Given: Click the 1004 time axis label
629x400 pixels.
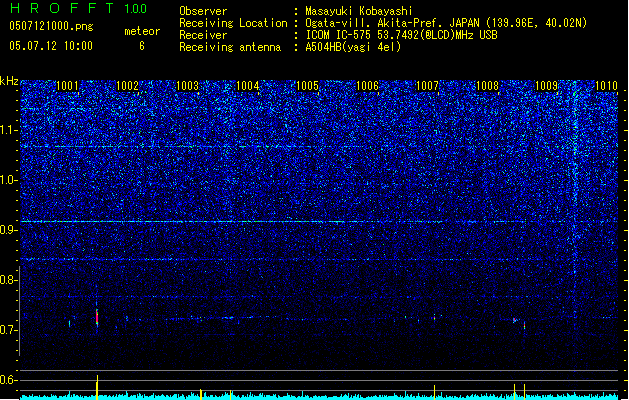Looking at the screenshot, I should click(x=248, y=86).
